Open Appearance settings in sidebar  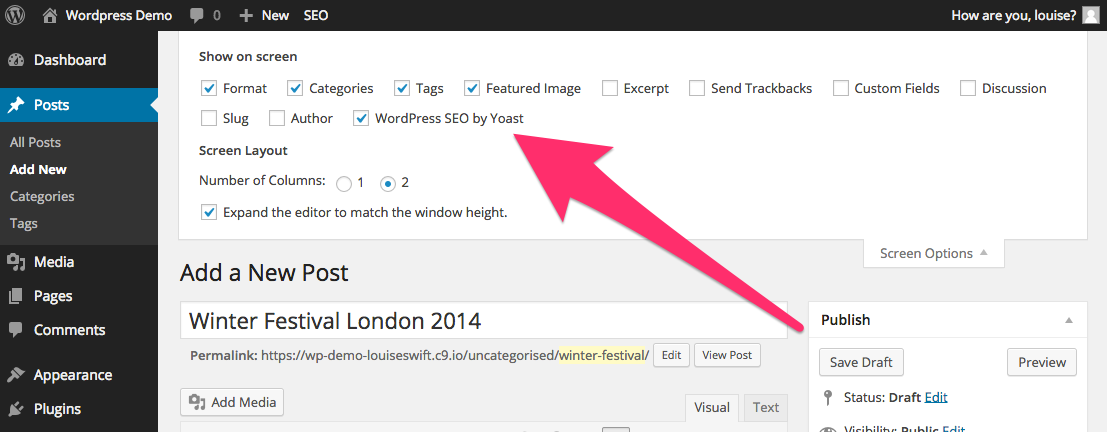pos(72,375)
